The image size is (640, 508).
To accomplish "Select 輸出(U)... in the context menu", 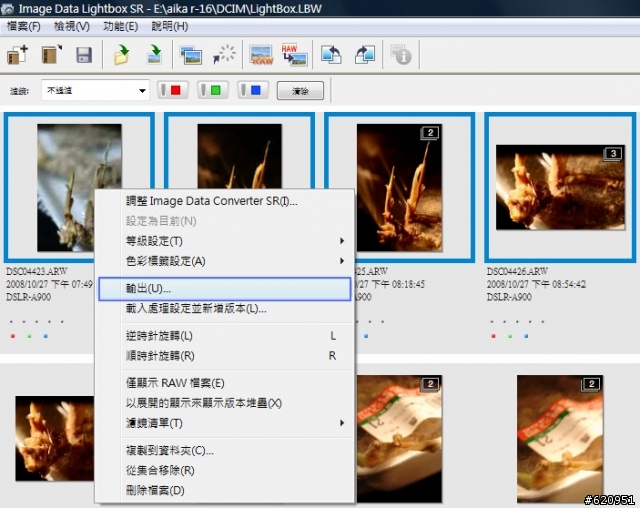I will point(224,288).
